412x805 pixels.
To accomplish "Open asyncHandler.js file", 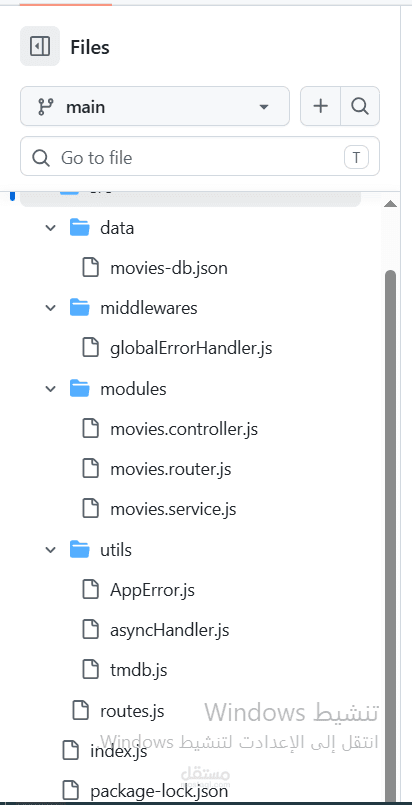I will (x=169, y=629).
